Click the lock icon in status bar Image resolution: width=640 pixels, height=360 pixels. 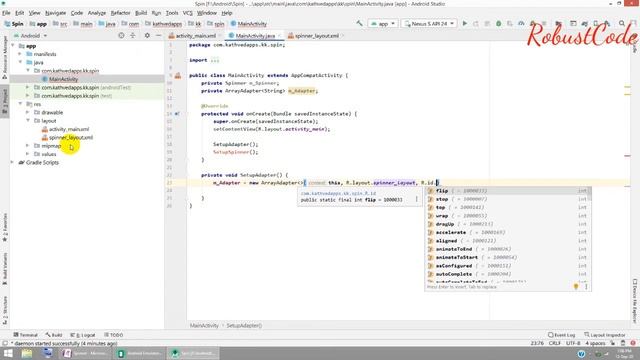tap(612, 343)
